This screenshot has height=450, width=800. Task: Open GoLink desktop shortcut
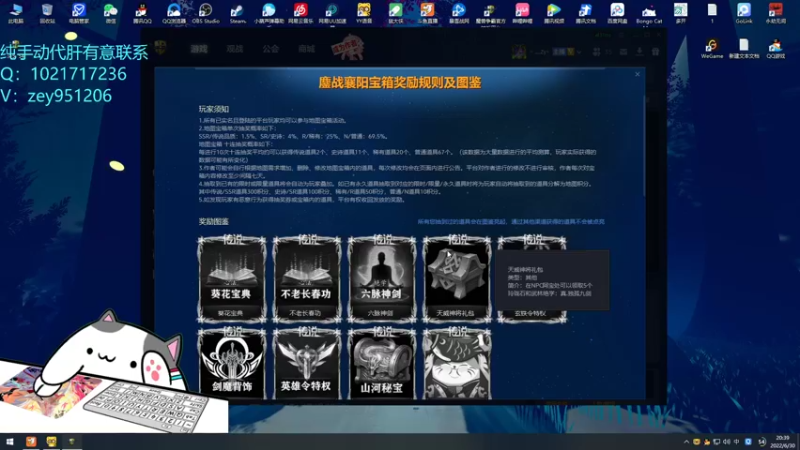coord(744,13)
